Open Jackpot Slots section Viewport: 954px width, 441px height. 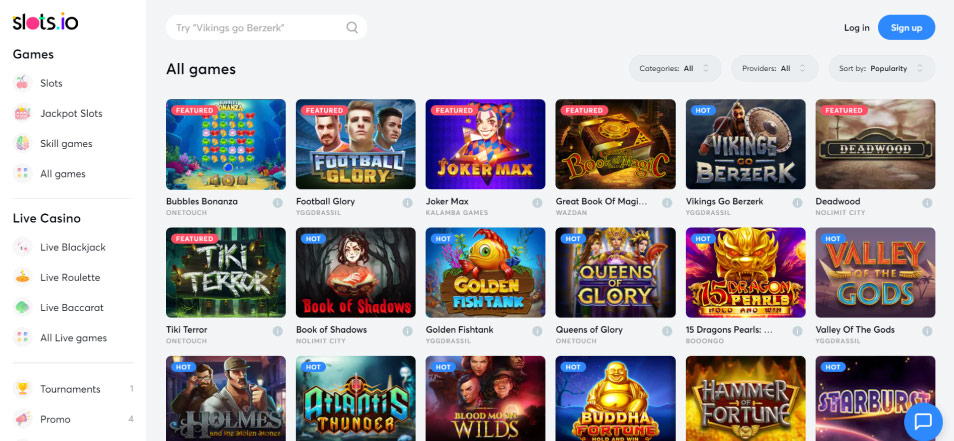(x=73, y=113)
